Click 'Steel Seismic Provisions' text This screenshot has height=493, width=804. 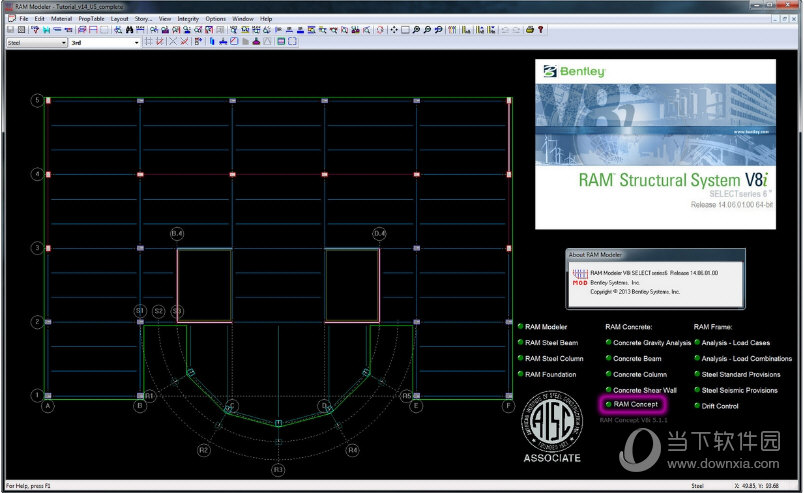(739, 390)
